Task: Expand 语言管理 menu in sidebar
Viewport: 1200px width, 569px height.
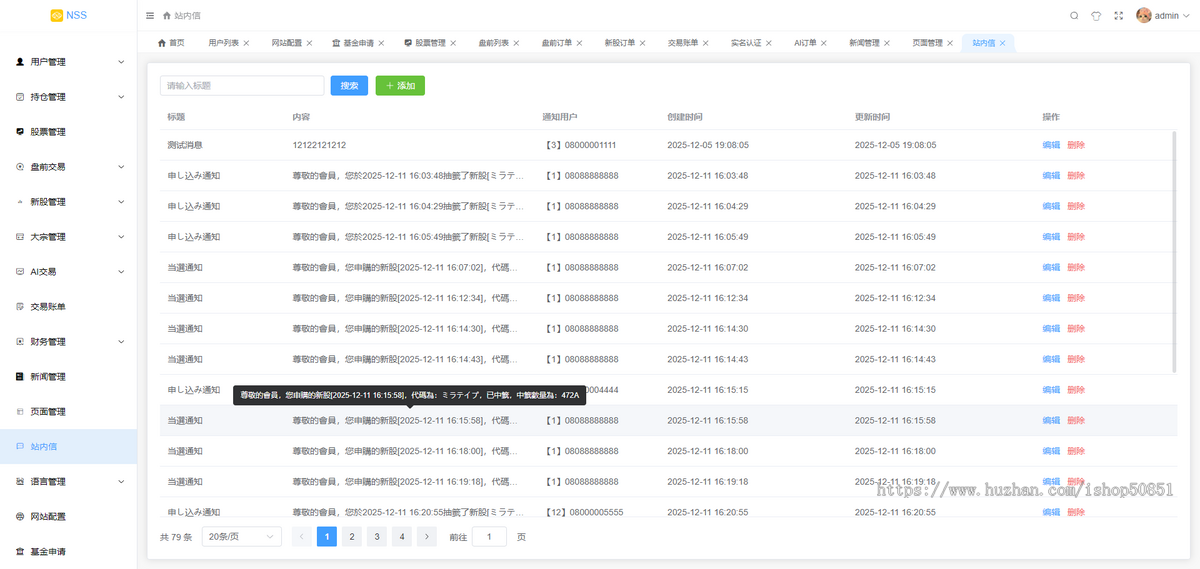Action: pos(68,482)
